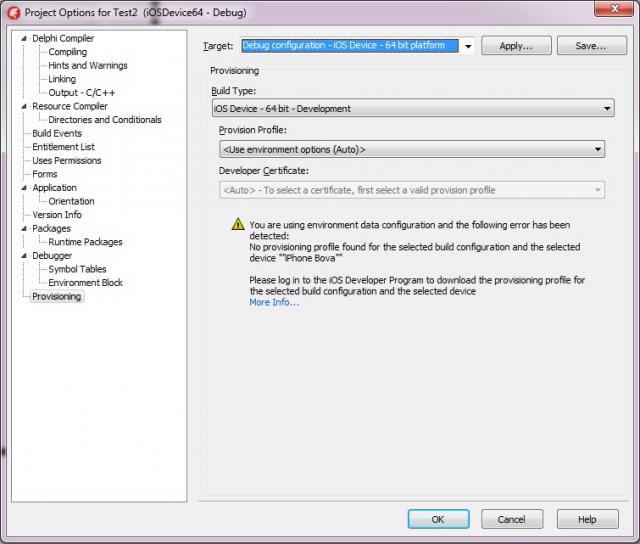640x544 pixels.
Task: Click the Cancel button
Action: coord(512,519)
